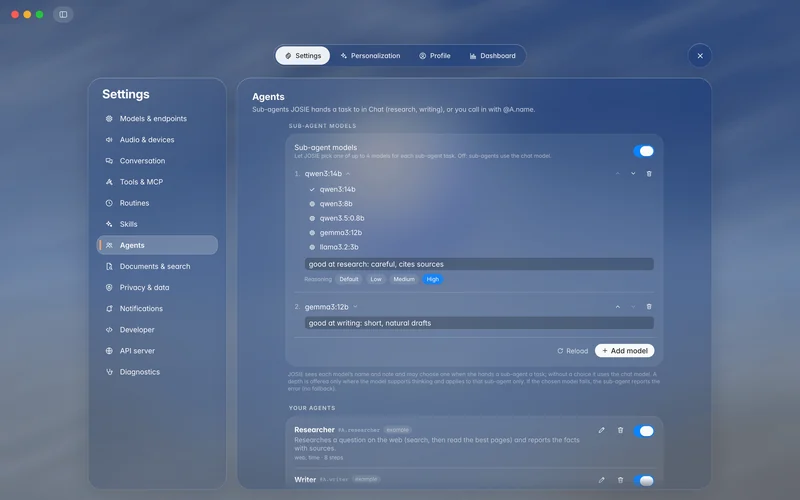Open the Settings tab
The image size is (800, 500).
(x=303, y=56)
